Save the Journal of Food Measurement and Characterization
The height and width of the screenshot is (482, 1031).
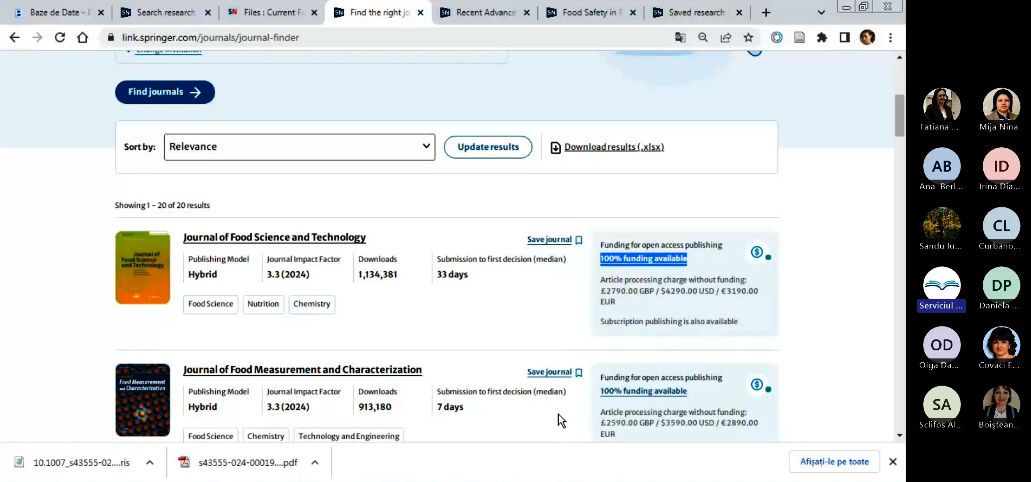pos(554,372)
